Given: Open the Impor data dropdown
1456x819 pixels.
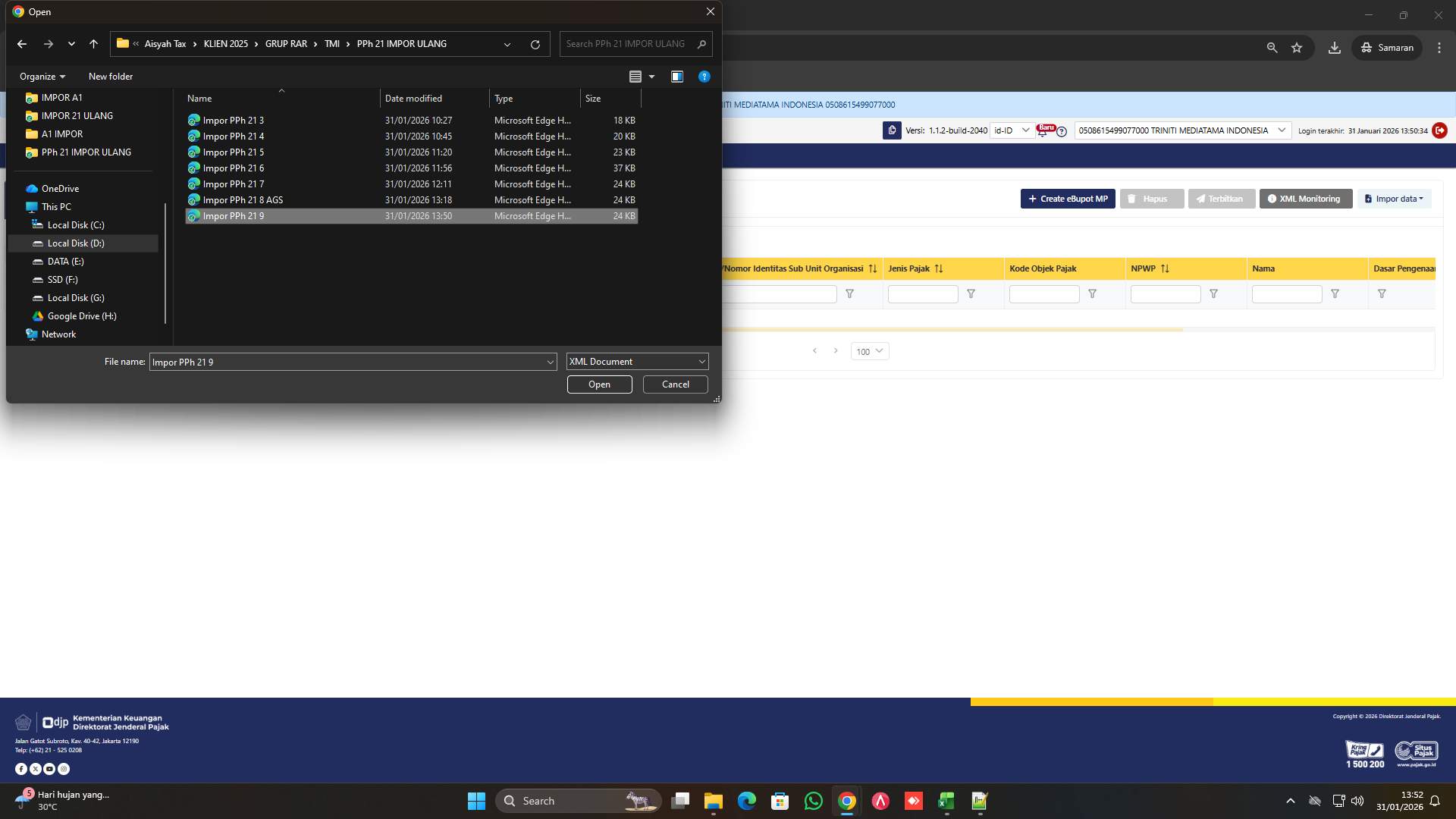Looking at the screenshot, I should pos(1395,199).
